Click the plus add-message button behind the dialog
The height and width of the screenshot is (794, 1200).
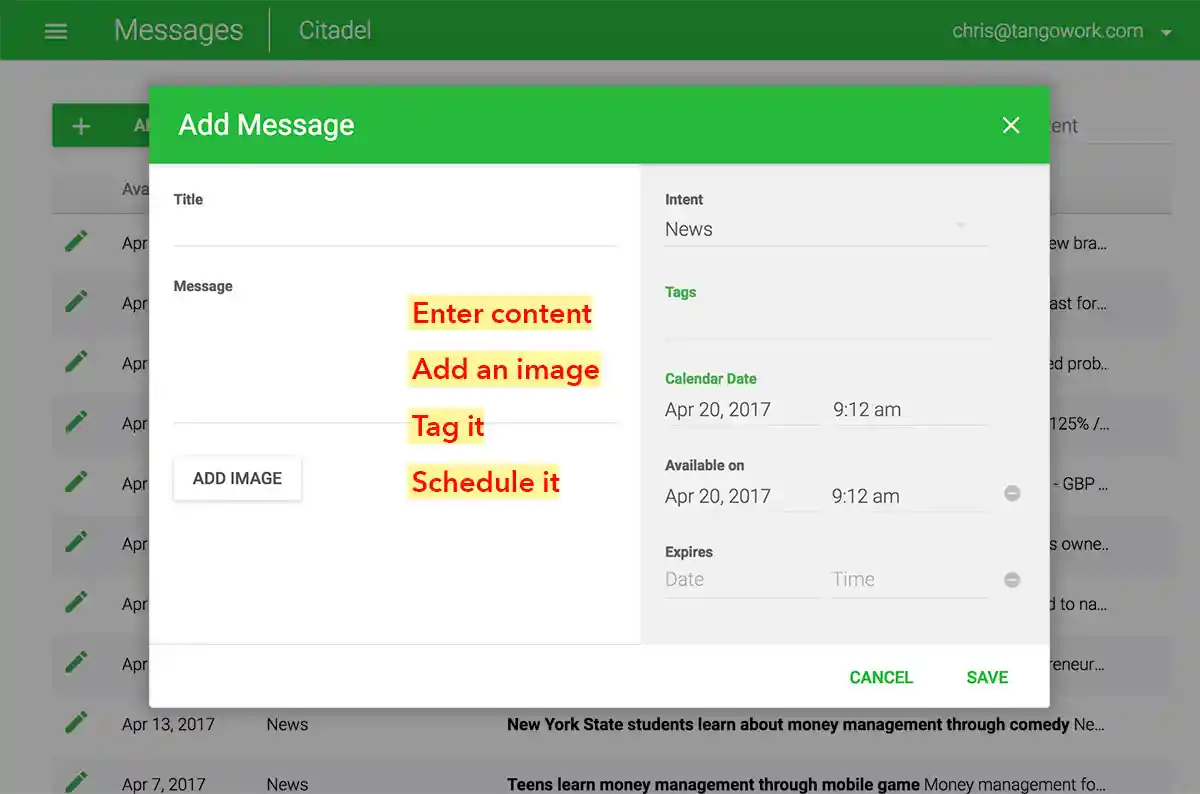100,126
